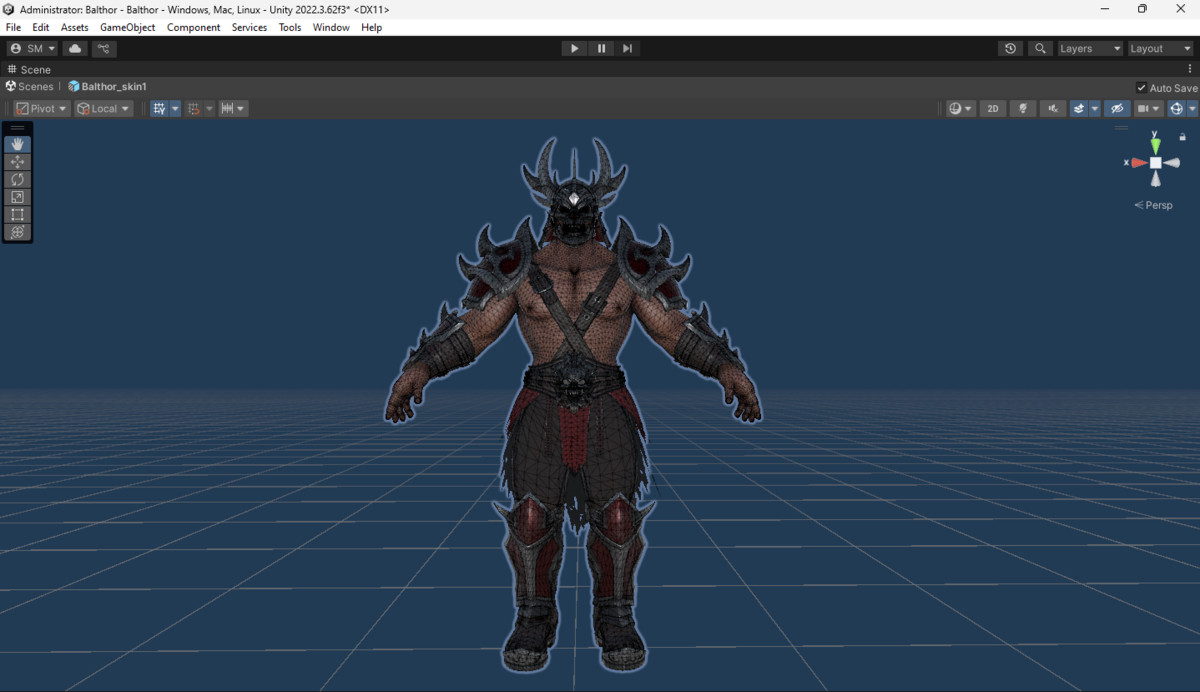This screenshot has height=692, width=1200.
Task: Toggle gizmos visibility in Scene view
Action: (x=1177, y=108)
